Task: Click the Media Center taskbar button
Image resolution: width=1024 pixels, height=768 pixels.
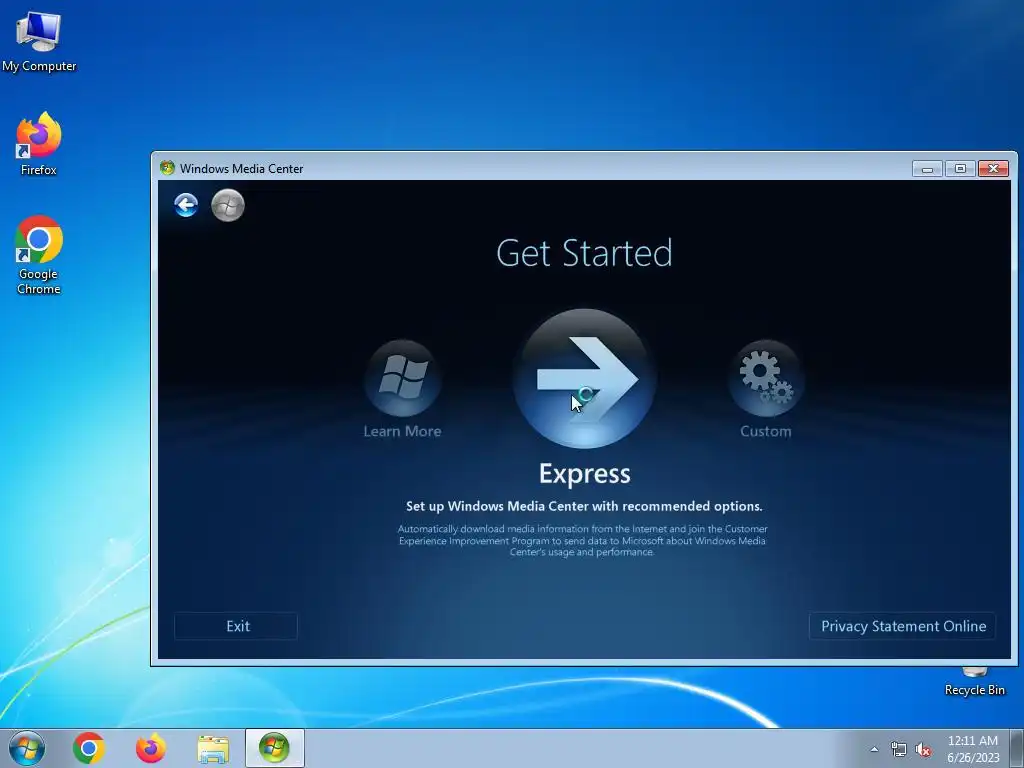Action: 274,748
